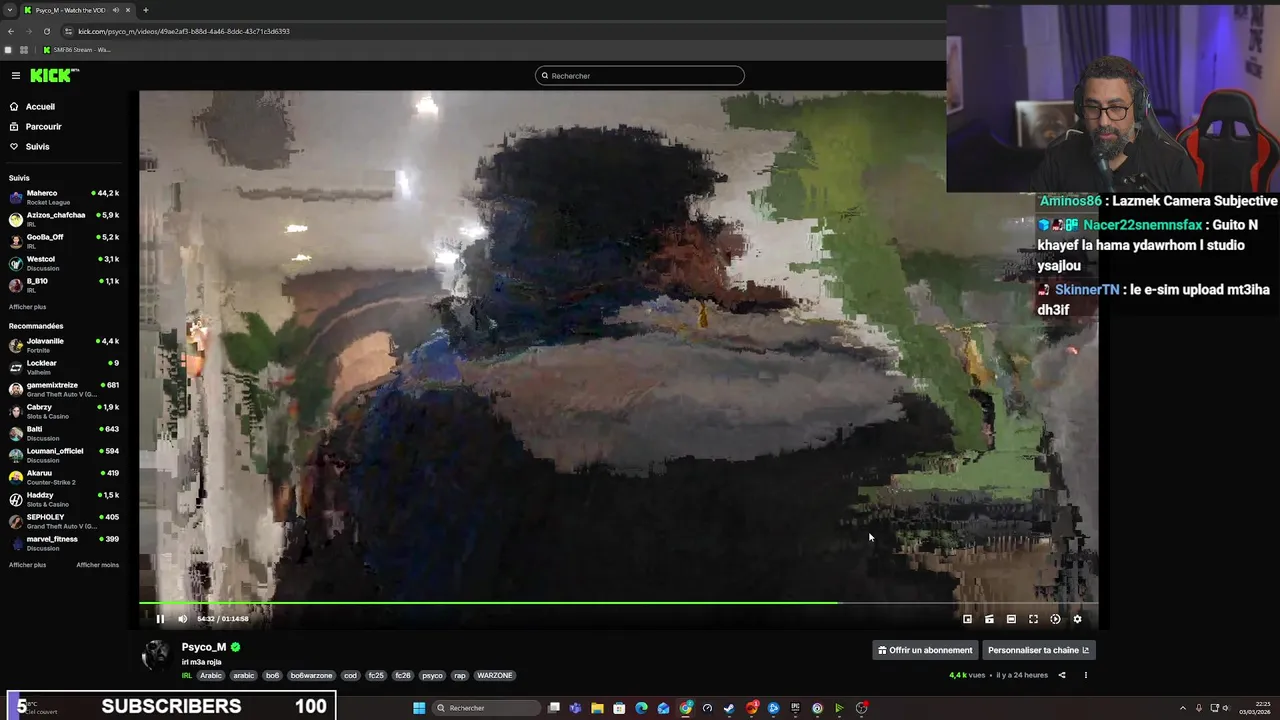The image size is (1280, 720).
Task: Toggle theater mode in the video player
Action: point(1011,619)
